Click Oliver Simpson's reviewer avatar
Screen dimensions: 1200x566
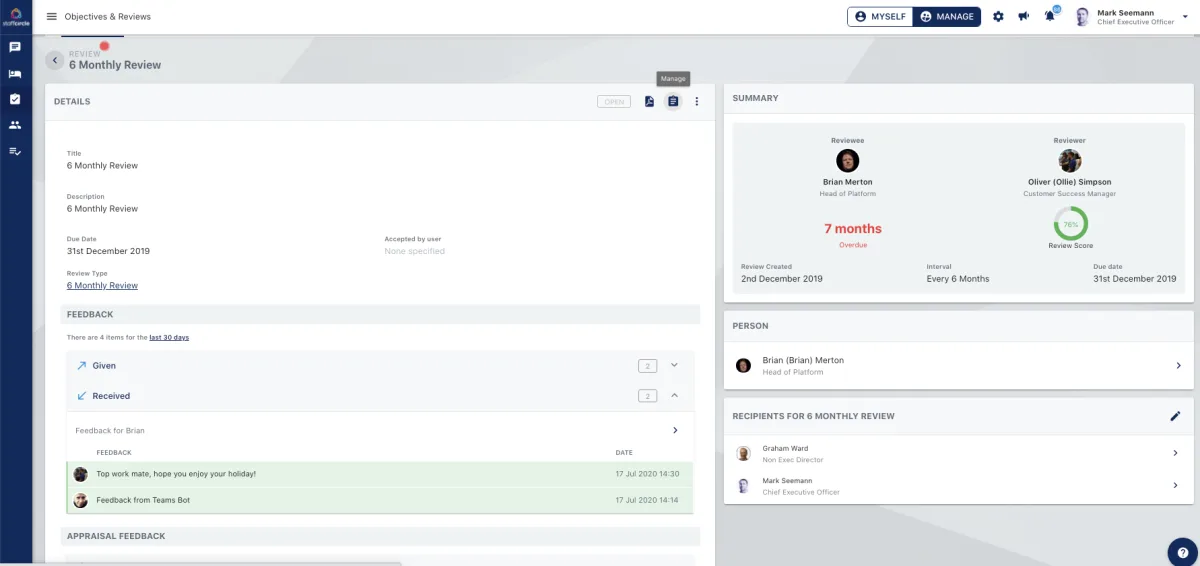click(x=1070, y=161)
